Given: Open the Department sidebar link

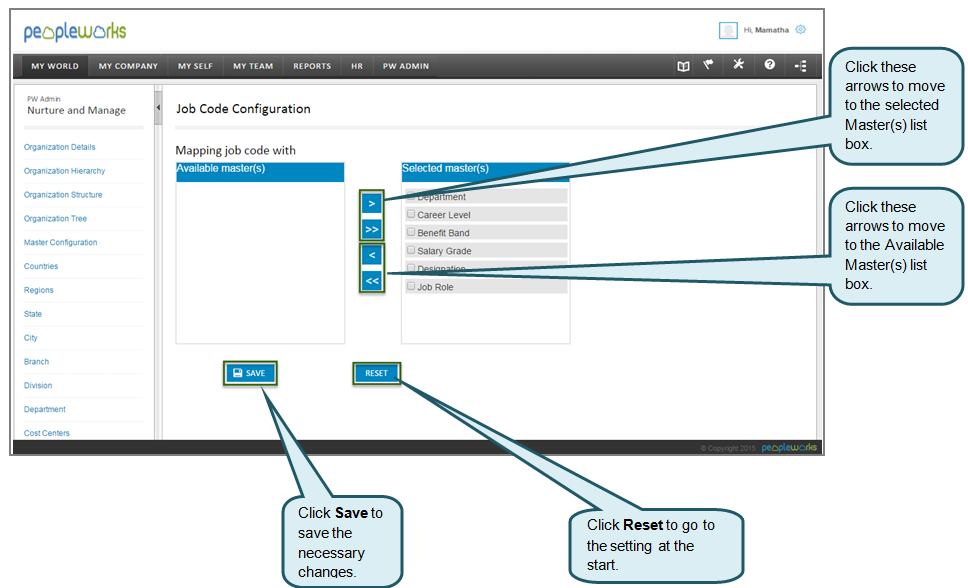Looking at the screenshot, I should click(44, 410).
